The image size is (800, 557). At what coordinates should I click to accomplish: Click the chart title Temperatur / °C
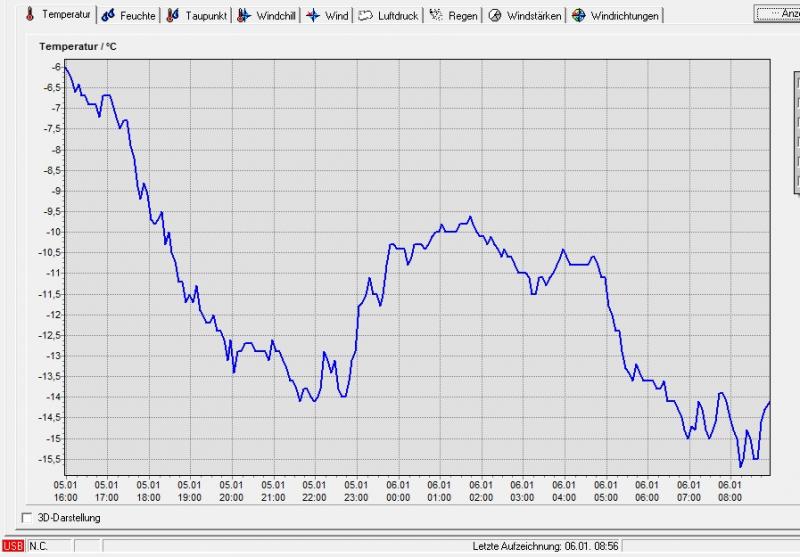79,46
